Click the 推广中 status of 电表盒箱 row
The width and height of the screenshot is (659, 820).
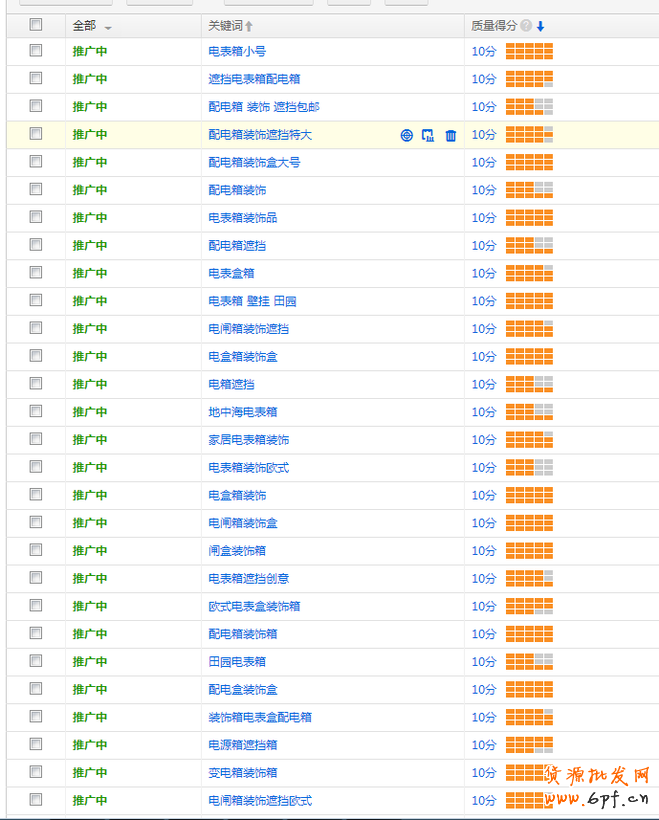point(90,273)
